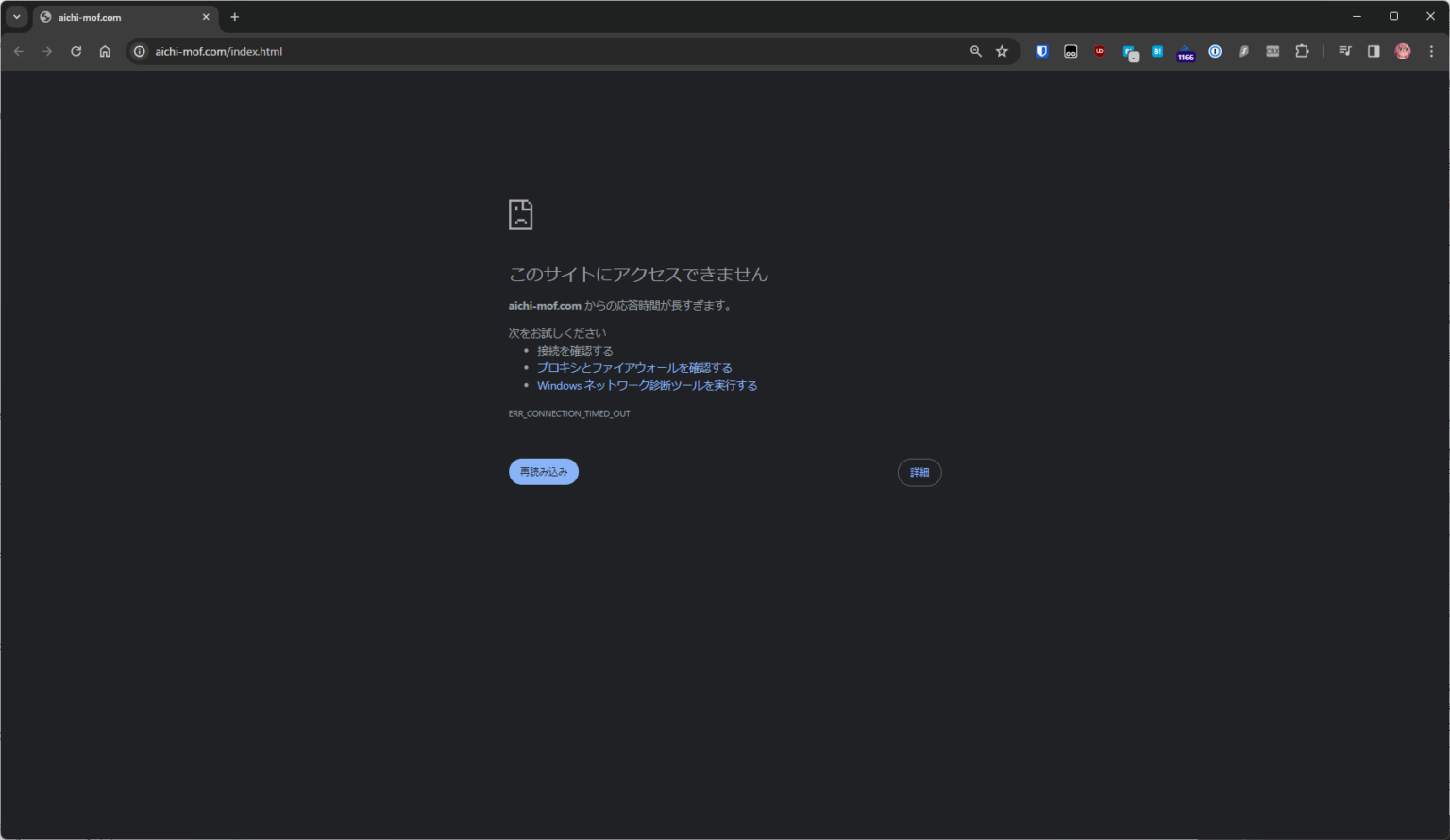The width and height of the screenshot is (1450, 840).
Task: Click the zoom lens icon in the address bar
Action: (975, 51)
